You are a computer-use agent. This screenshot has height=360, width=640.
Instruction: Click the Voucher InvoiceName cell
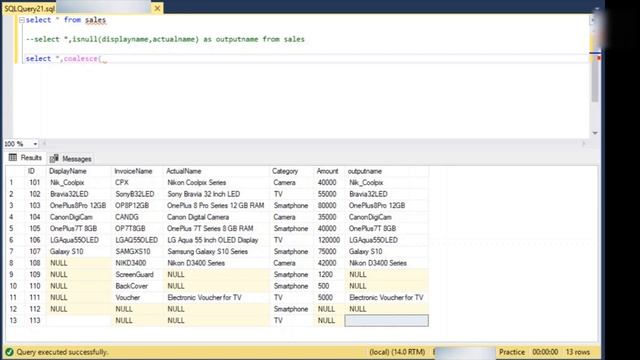[x=138, y=298]
